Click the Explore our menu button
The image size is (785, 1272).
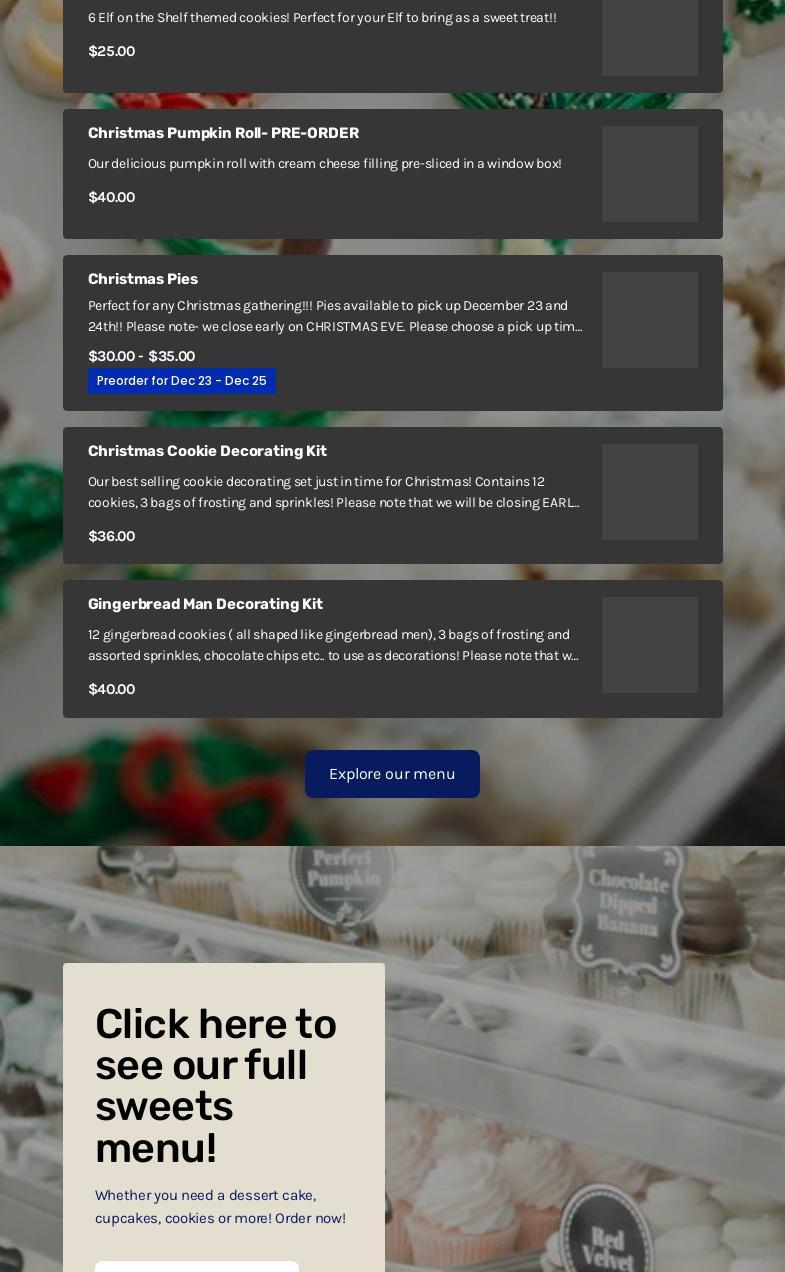tap(392, 774)
